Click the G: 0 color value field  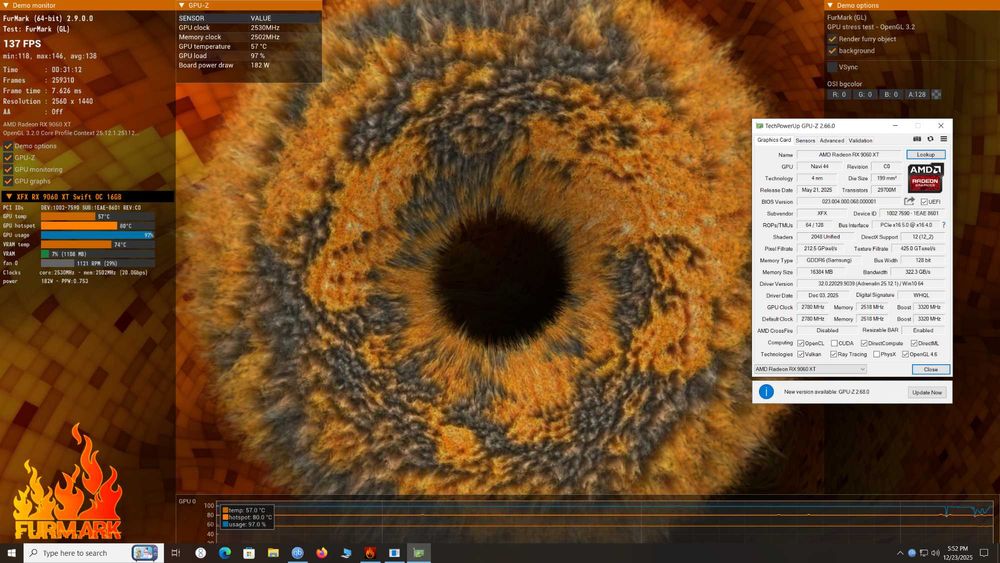pos(865,94)
